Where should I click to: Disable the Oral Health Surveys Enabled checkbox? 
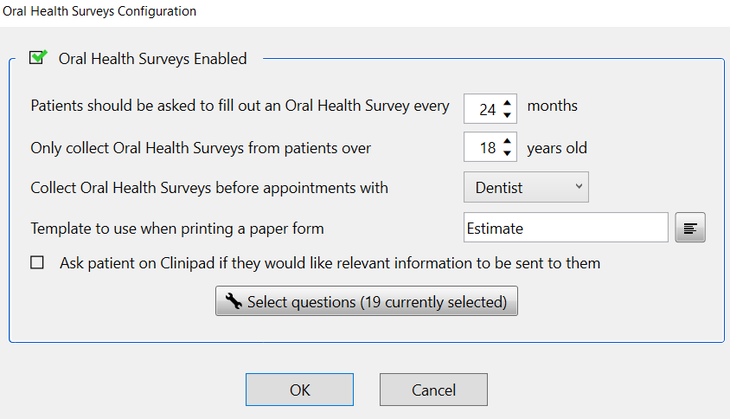click(38, 58)
